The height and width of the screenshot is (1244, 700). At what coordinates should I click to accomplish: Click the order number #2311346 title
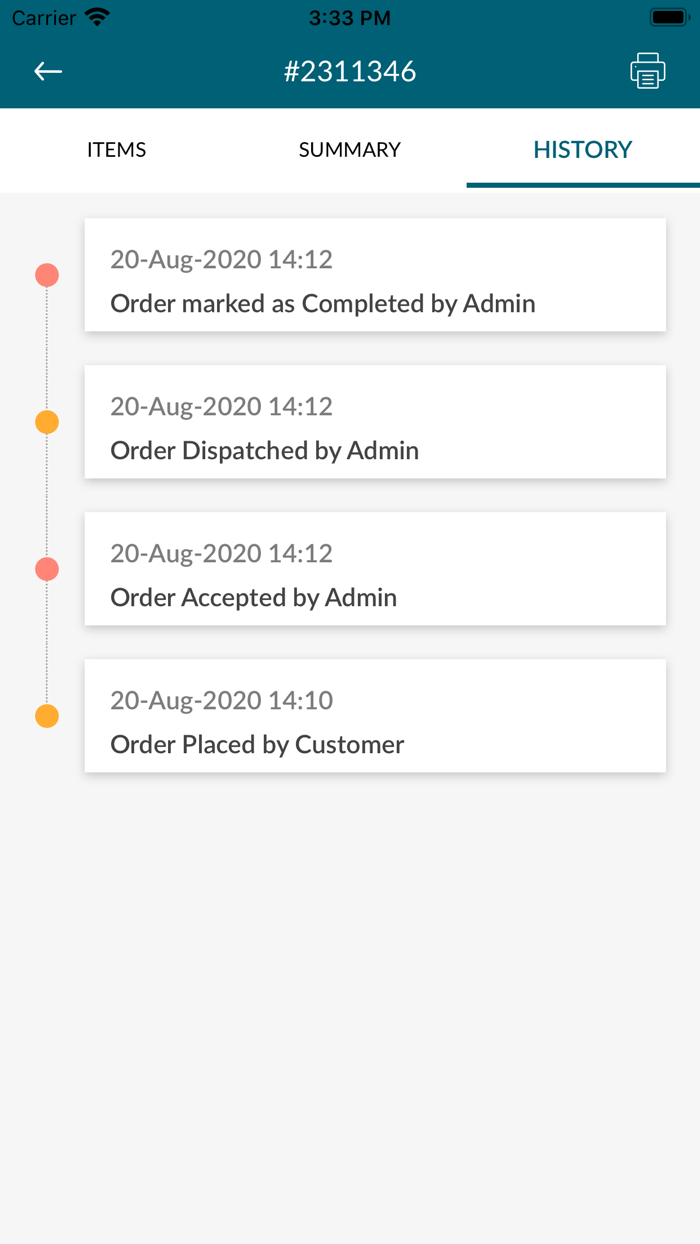coord(350,71)
